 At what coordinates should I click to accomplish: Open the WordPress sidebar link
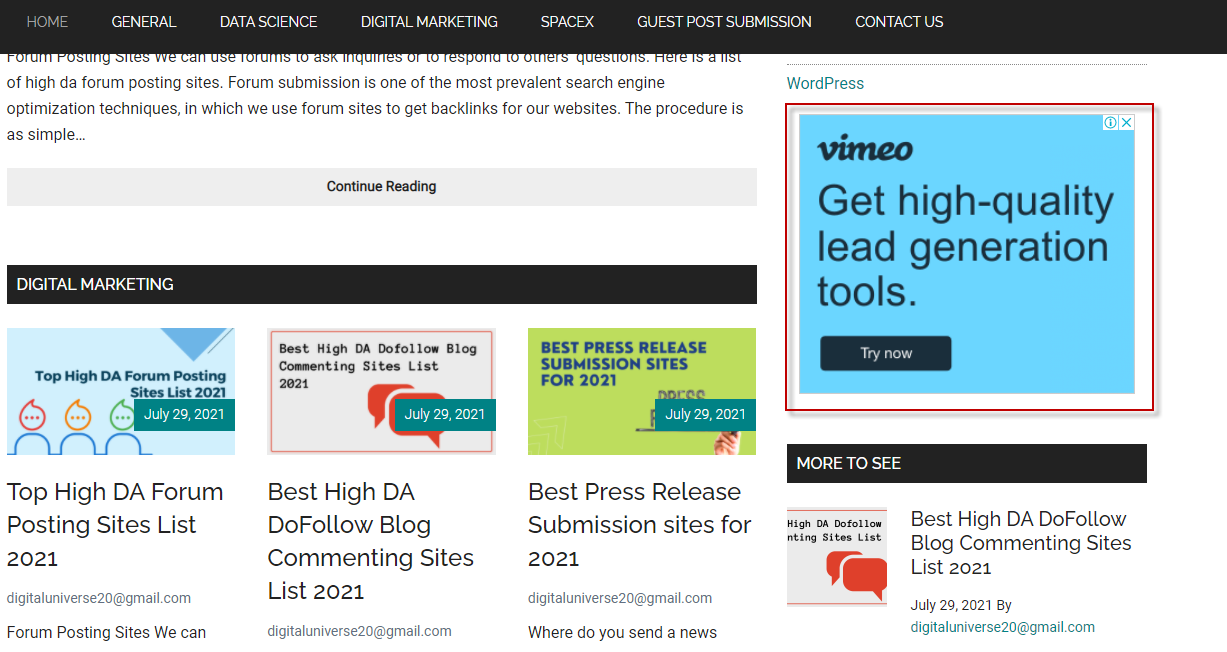coord(825,83)
